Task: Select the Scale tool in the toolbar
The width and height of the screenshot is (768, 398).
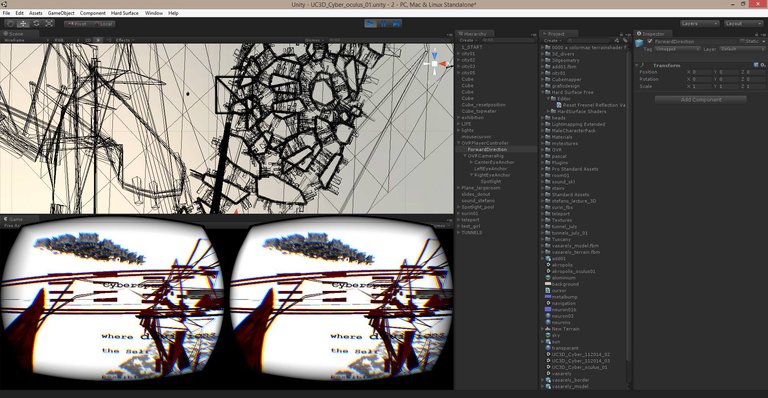Action: coord(49,23)
